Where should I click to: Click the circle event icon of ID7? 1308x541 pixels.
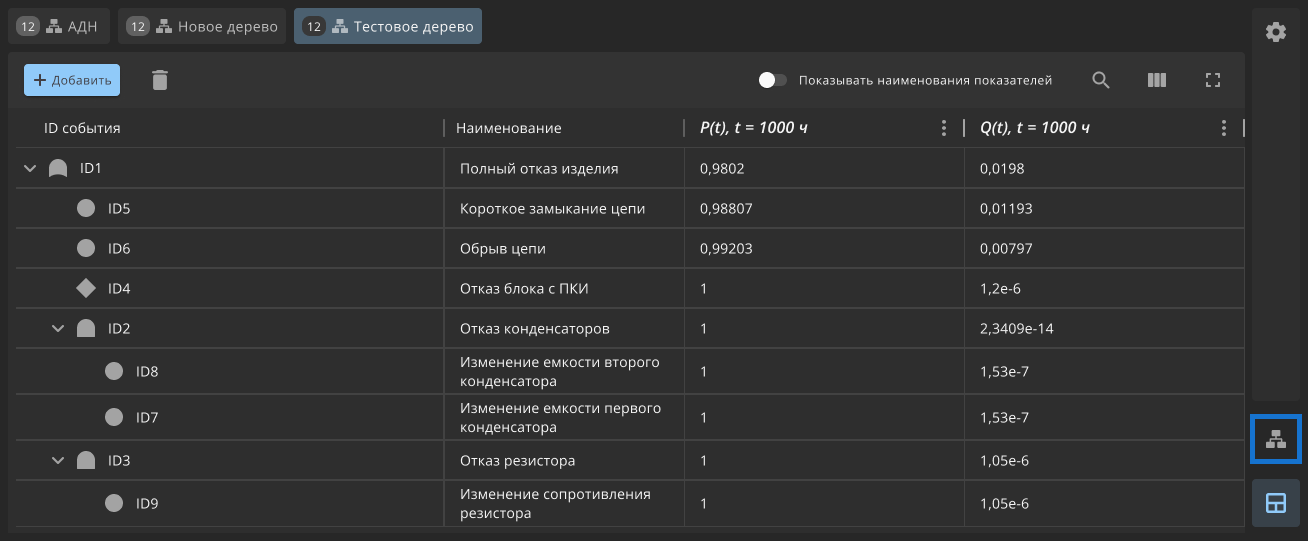point(114,417)
